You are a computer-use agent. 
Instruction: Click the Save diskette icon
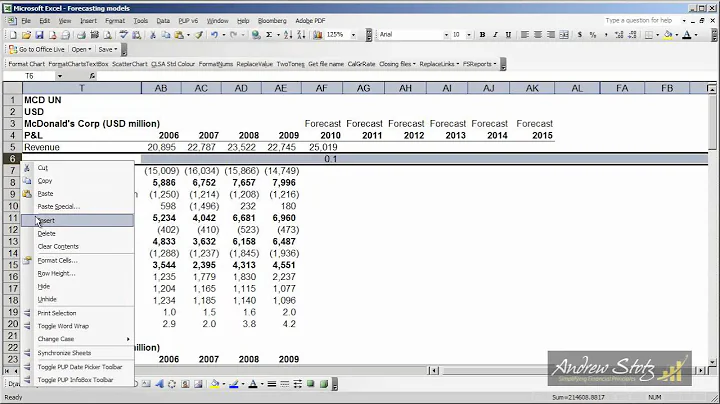(x=39, y=35)
